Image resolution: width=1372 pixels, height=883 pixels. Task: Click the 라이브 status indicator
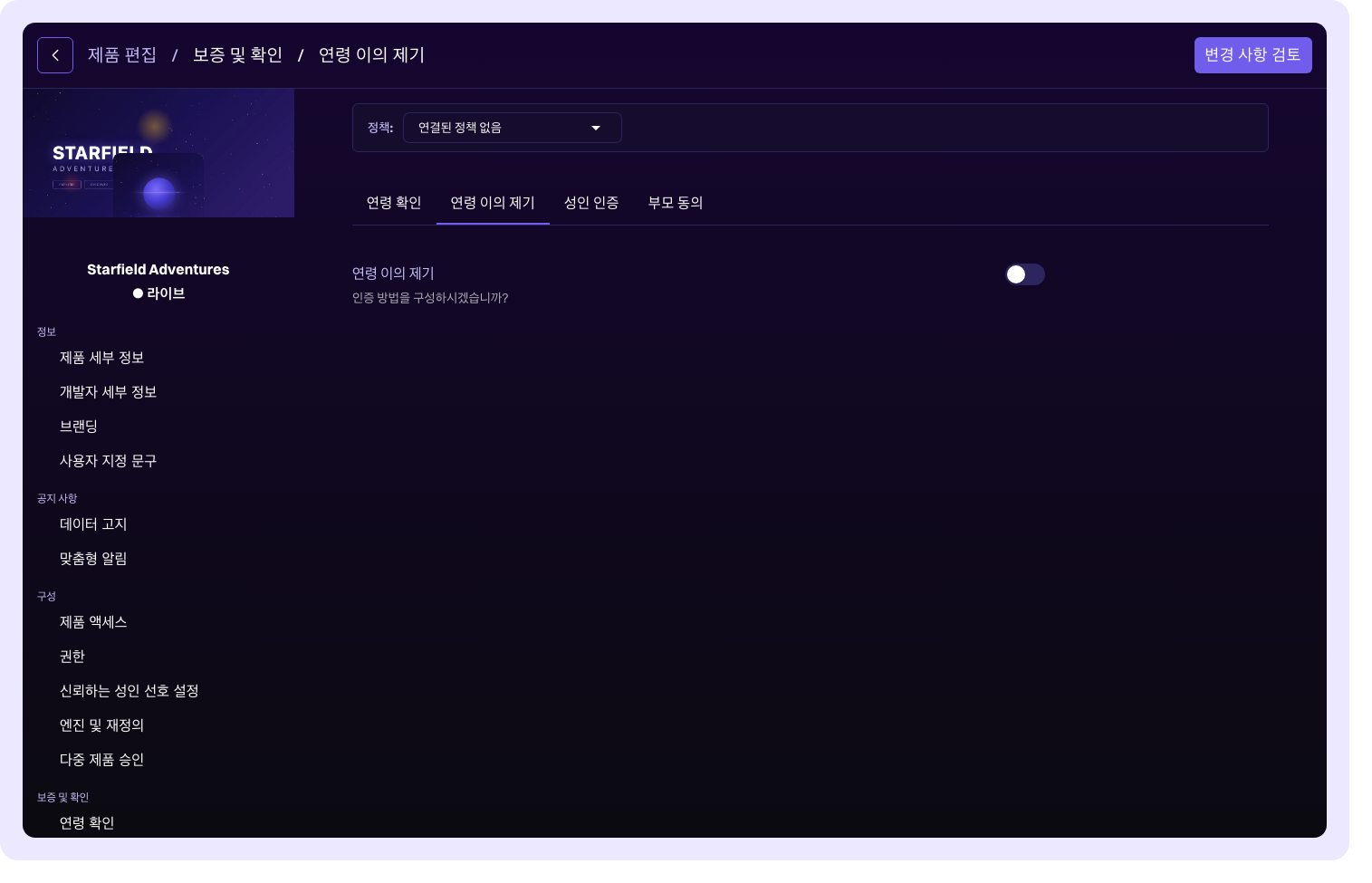tap(158, 293)
